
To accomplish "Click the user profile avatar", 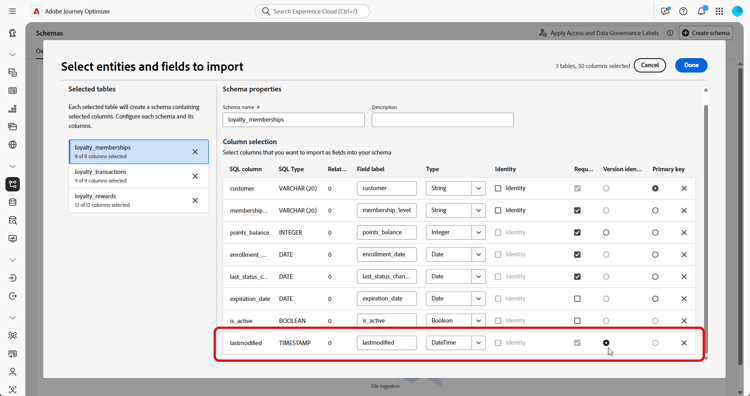I will pyautogui.click(x=737, y=11).
